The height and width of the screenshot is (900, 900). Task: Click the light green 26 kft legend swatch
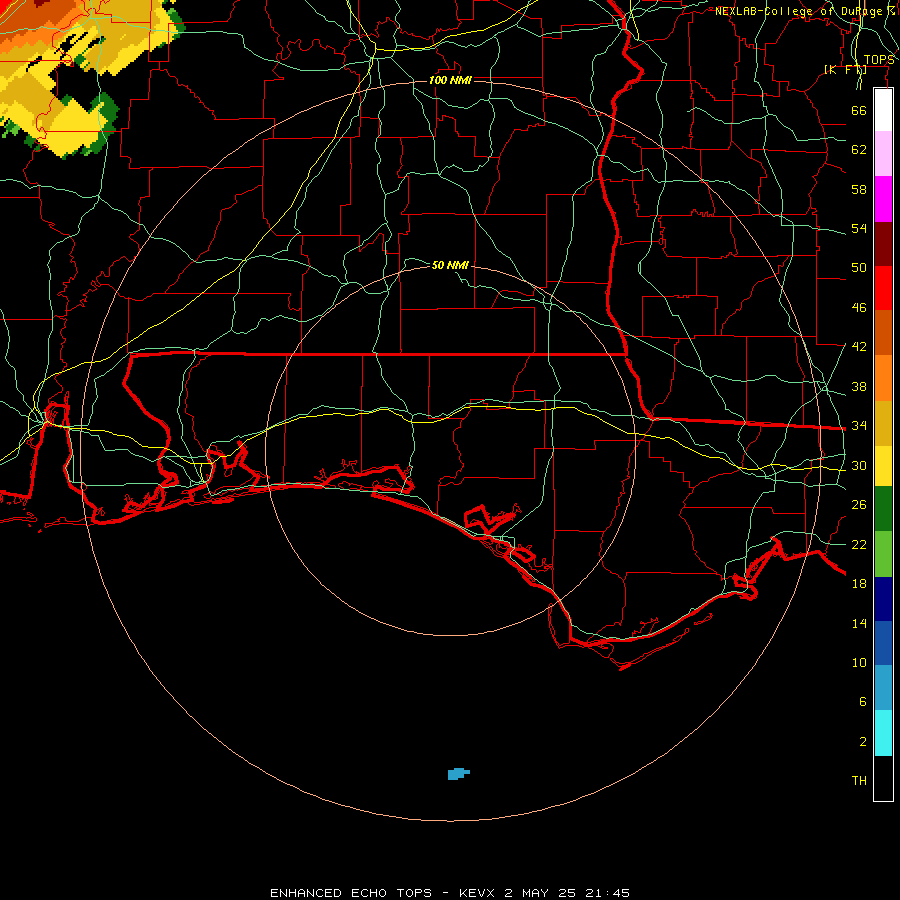pyautogui.click(x=883, y=554)
